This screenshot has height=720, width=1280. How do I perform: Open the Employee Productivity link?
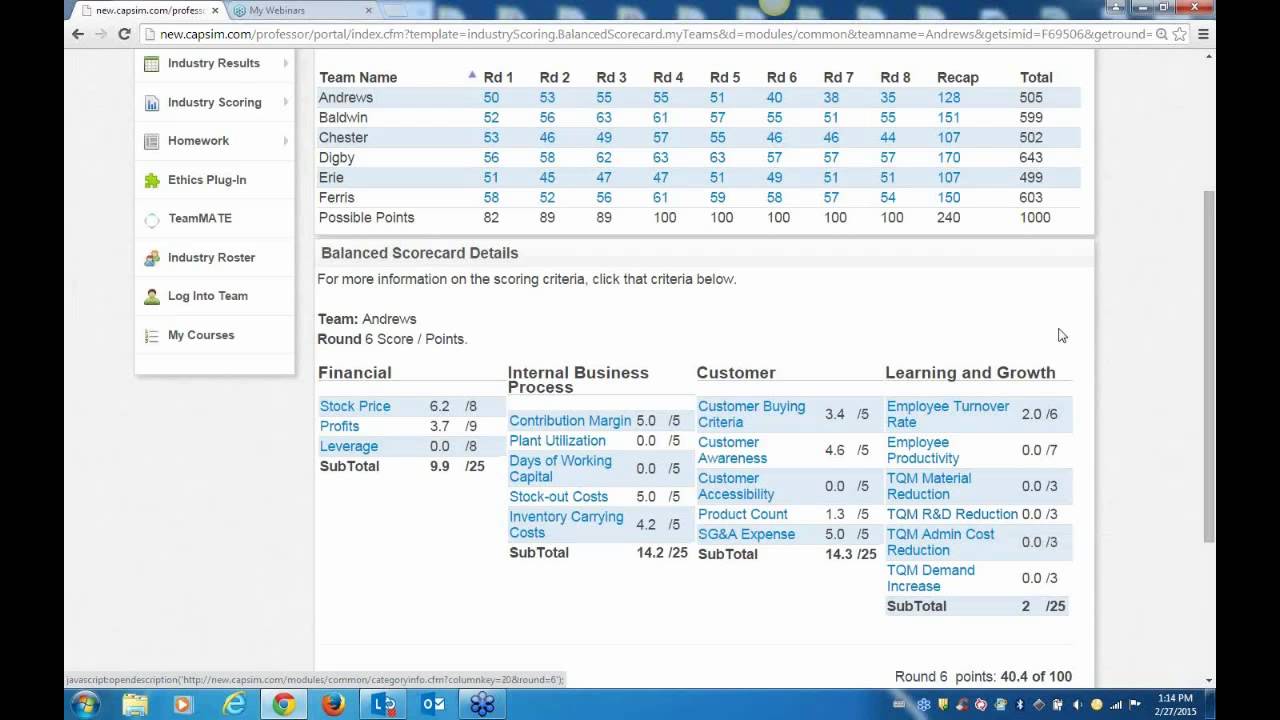click(923, 450)
